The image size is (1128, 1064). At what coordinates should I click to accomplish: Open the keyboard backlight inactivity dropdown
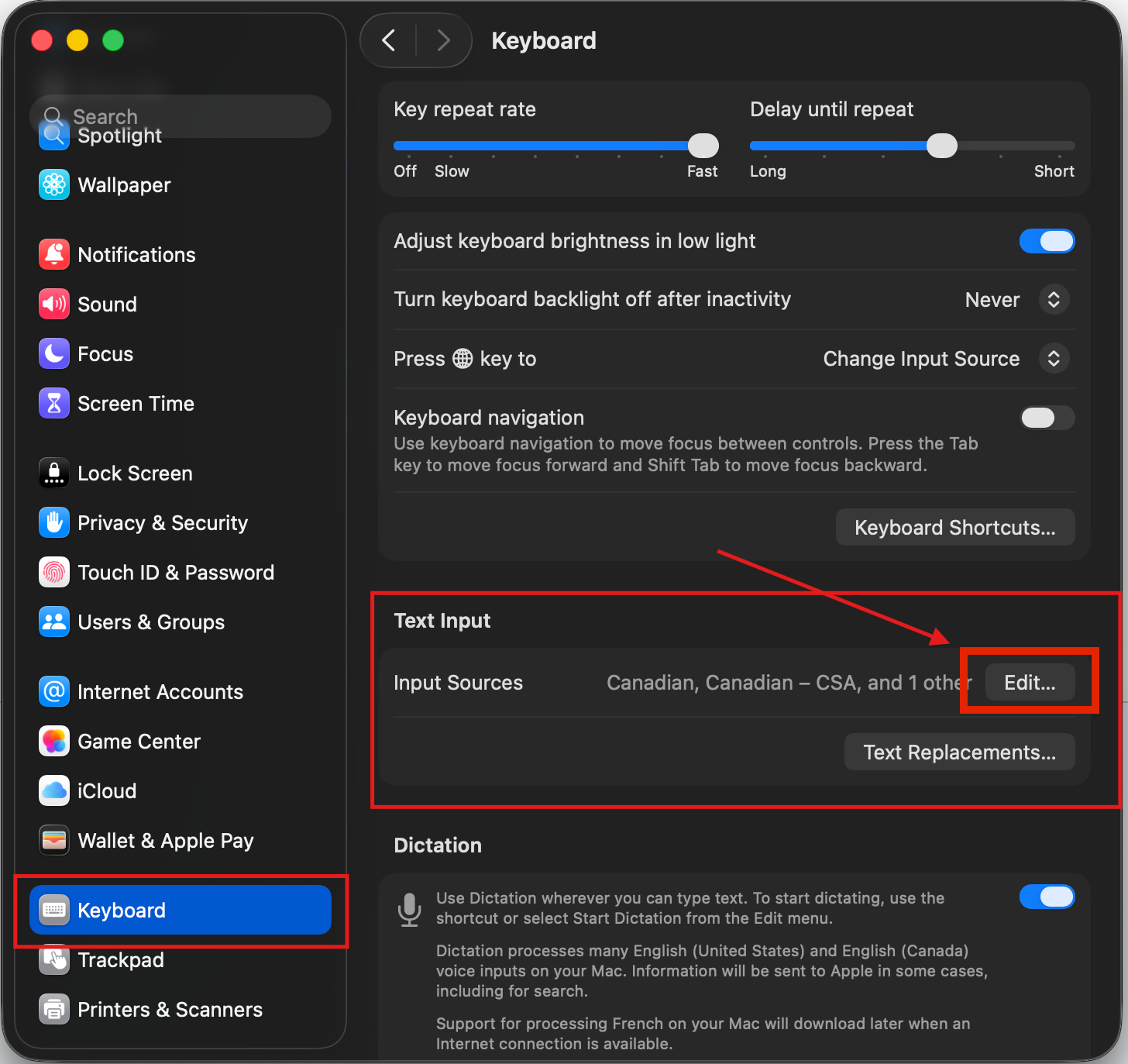[1054, 300]
